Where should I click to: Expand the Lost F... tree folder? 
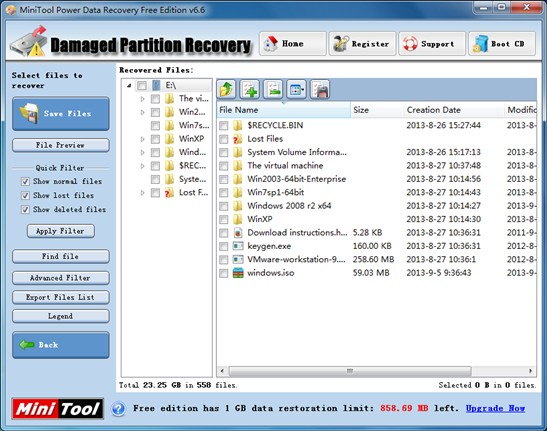point(142,193)
